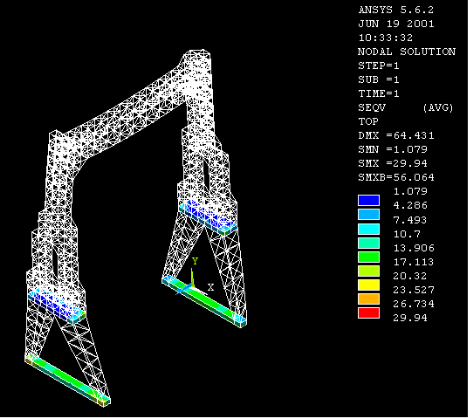Pick the light blue 7.493 legend swatch

(369, 214)
